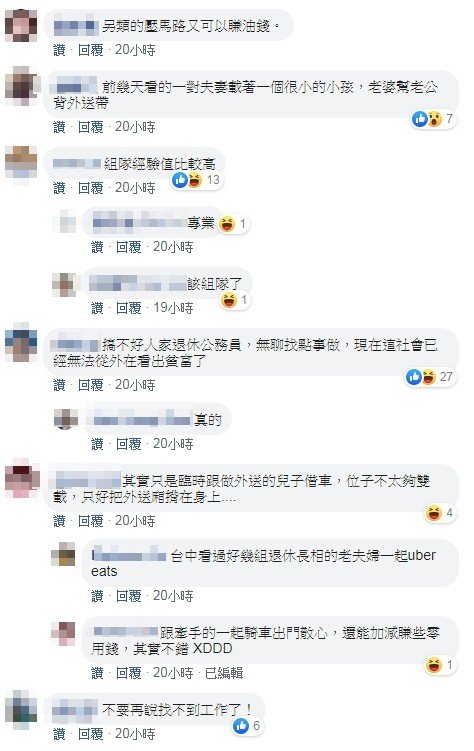474x751 pixels.
Task: Open reactions with count 7 on couple comment
Action: 433,119
